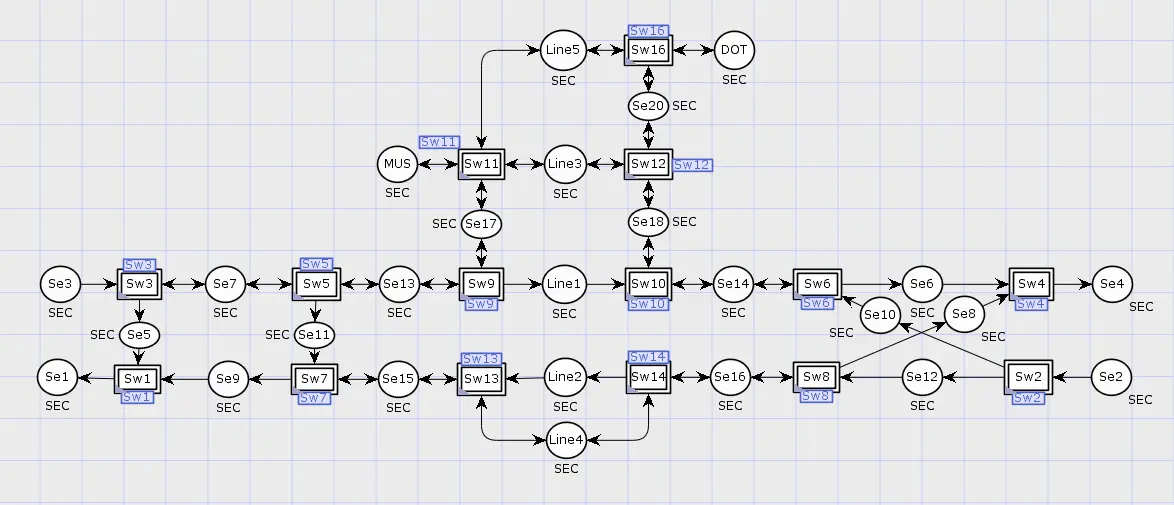Click the Line5 place node
This screenshot has width=1174, height=505.
(561, 49)
